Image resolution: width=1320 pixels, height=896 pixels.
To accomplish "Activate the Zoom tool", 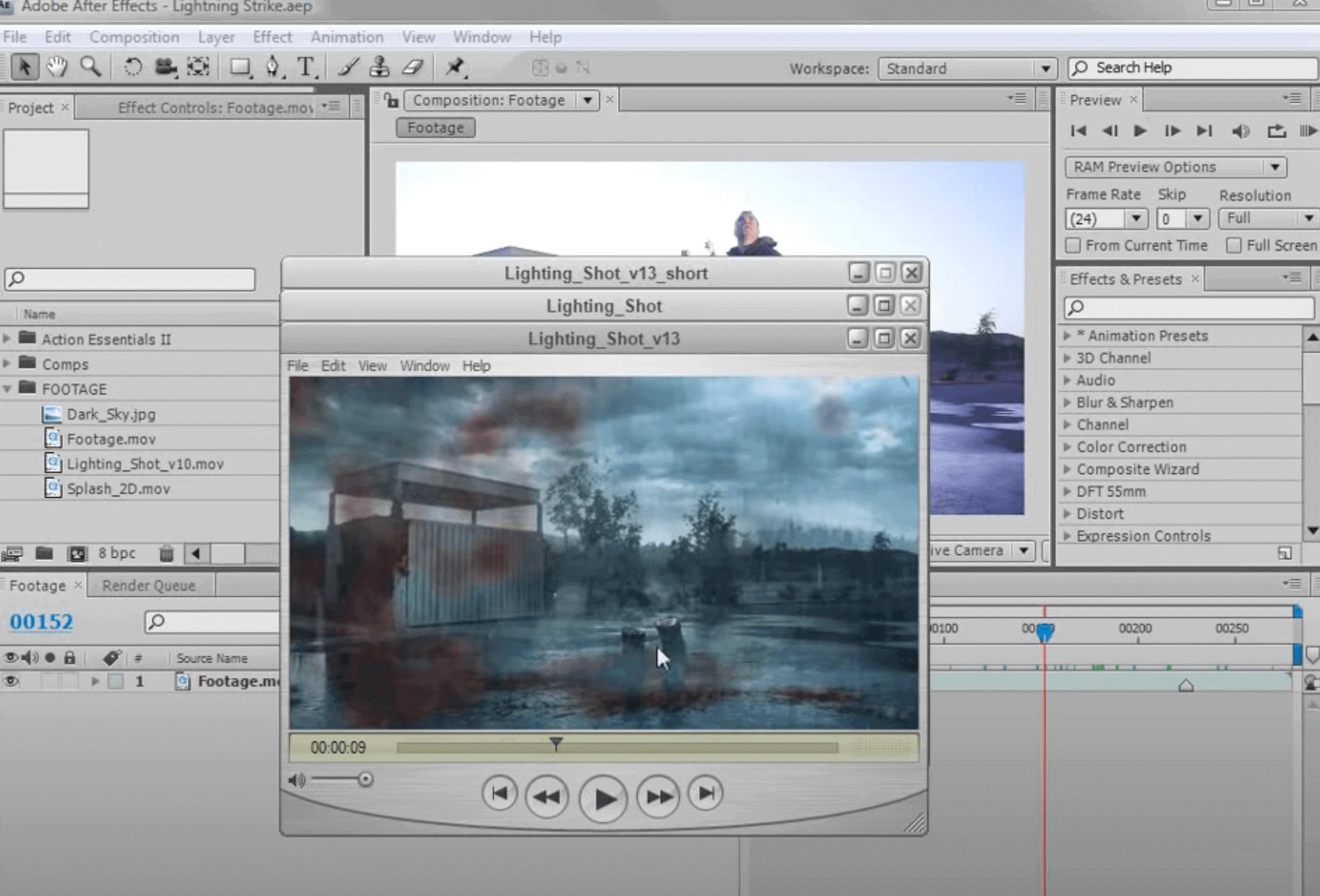I will 89,66.
